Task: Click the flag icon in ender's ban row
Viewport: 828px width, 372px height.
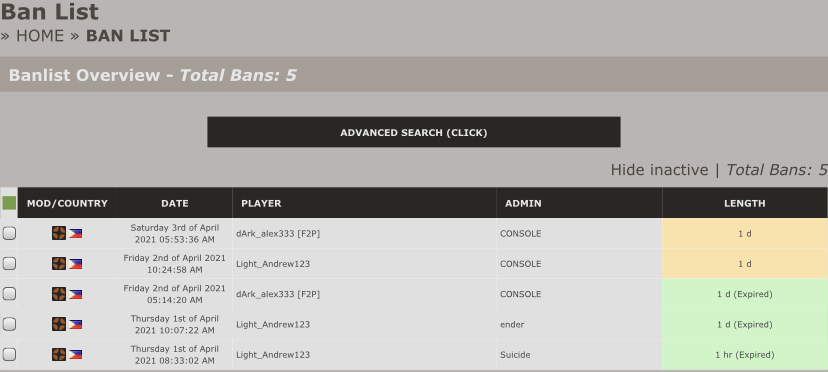Action: point(76,324)
